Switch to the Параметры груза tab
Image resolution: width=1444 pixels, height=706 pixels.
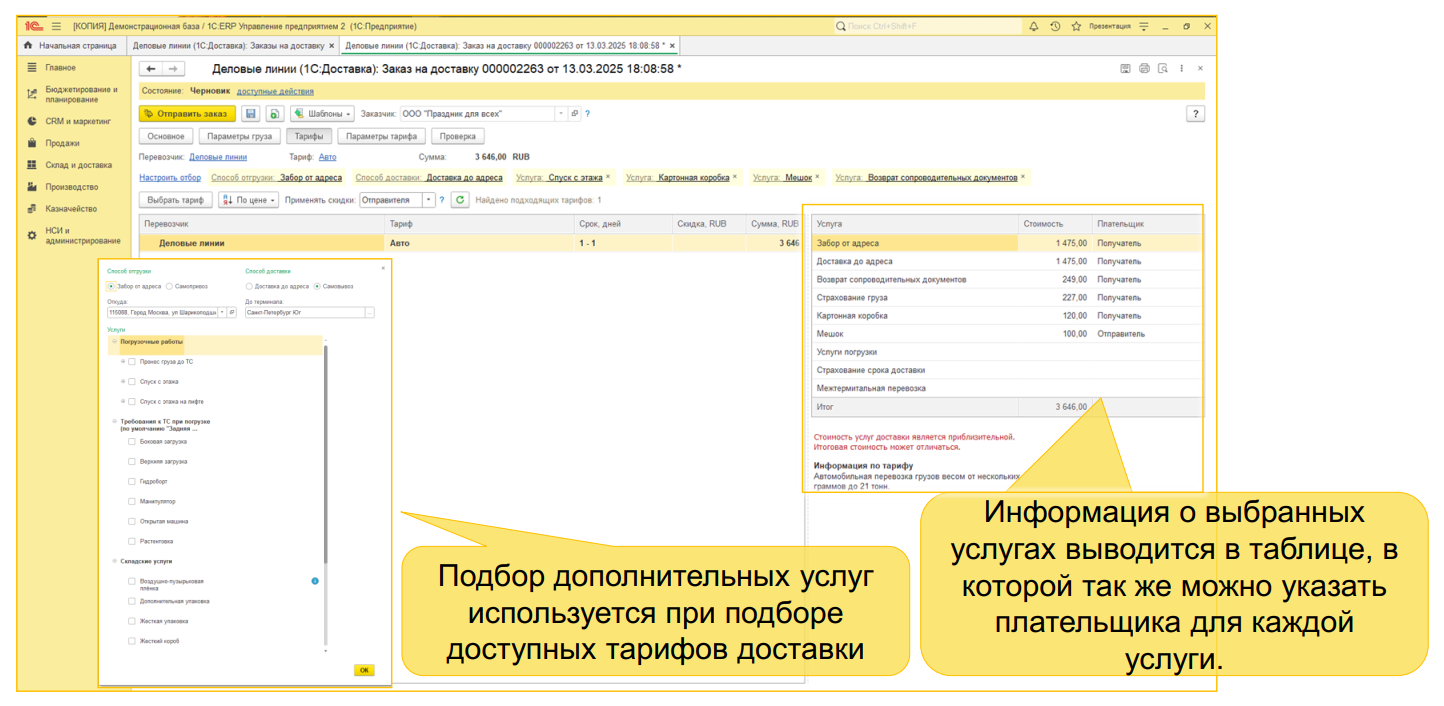pos(240,136)
